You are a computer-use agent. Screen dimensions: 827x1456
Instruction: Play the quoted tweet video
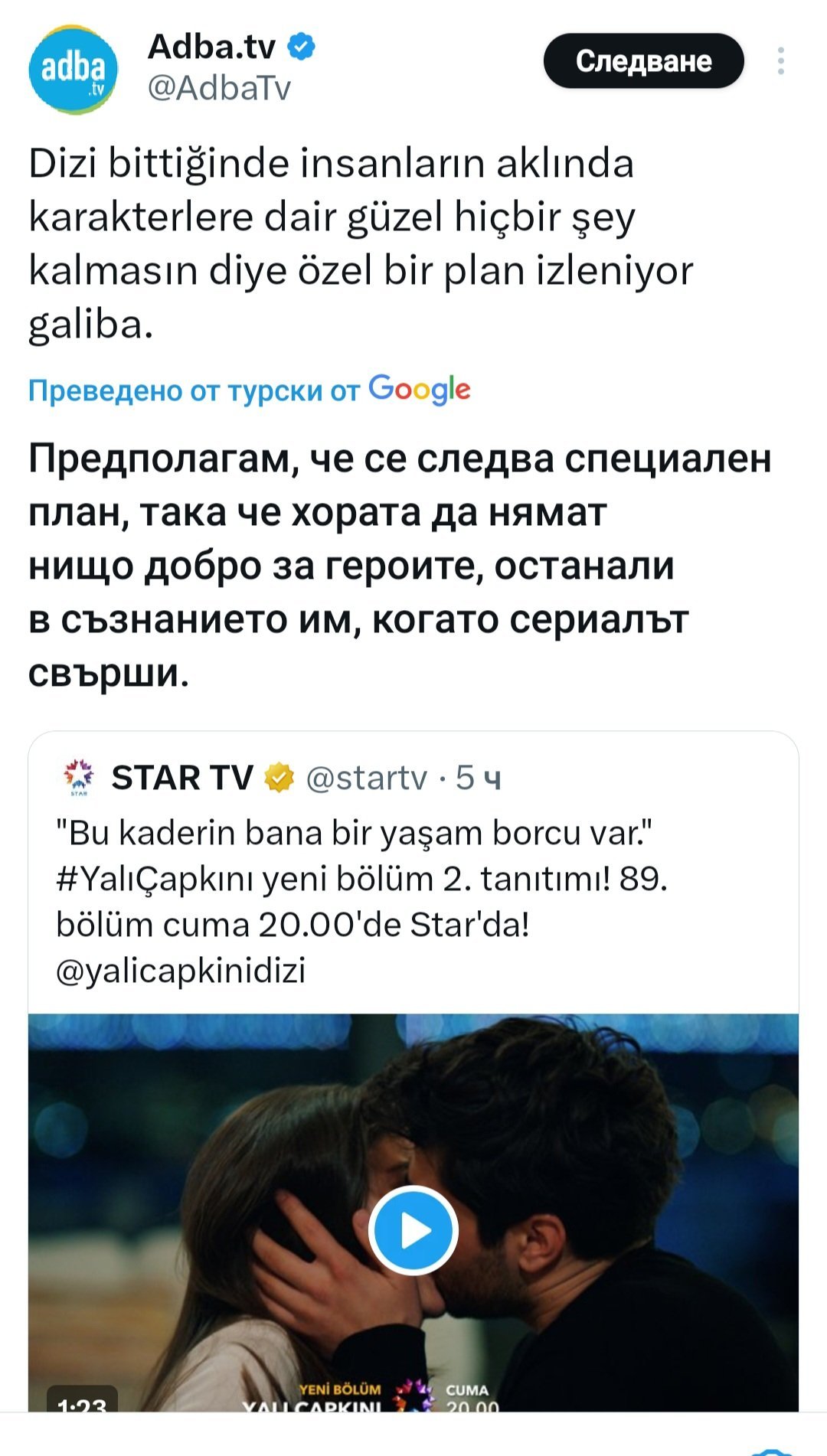pyautogui.click(x=413, y=1230)
